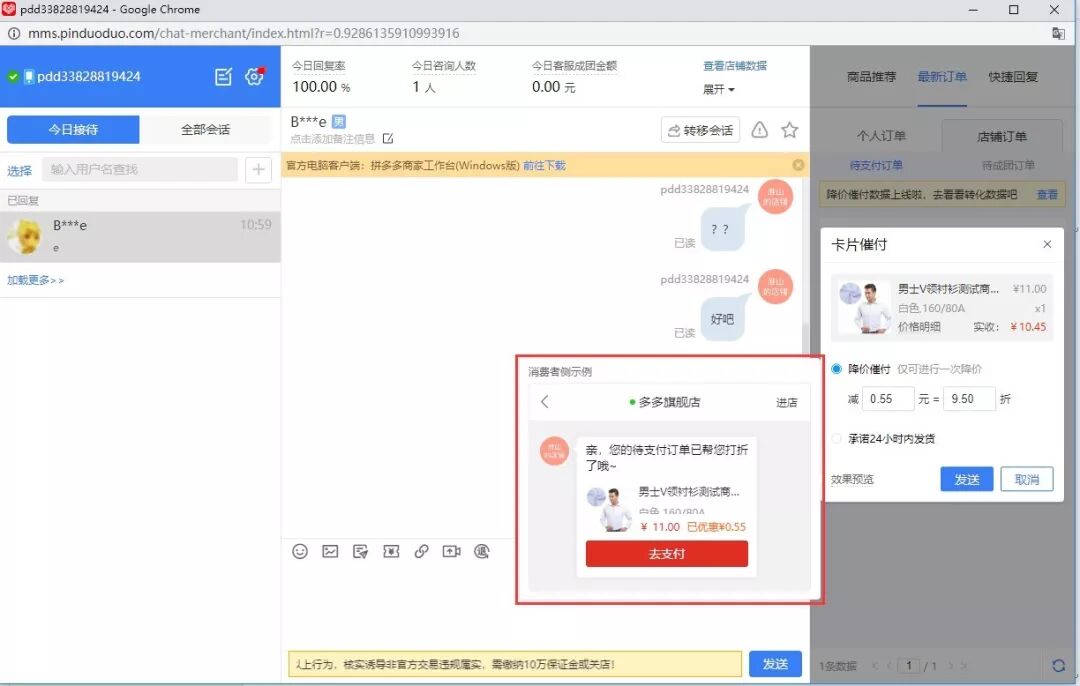Click the chat area scrollbar
The width and height of the screenshot is (1080, 686).
805,341
